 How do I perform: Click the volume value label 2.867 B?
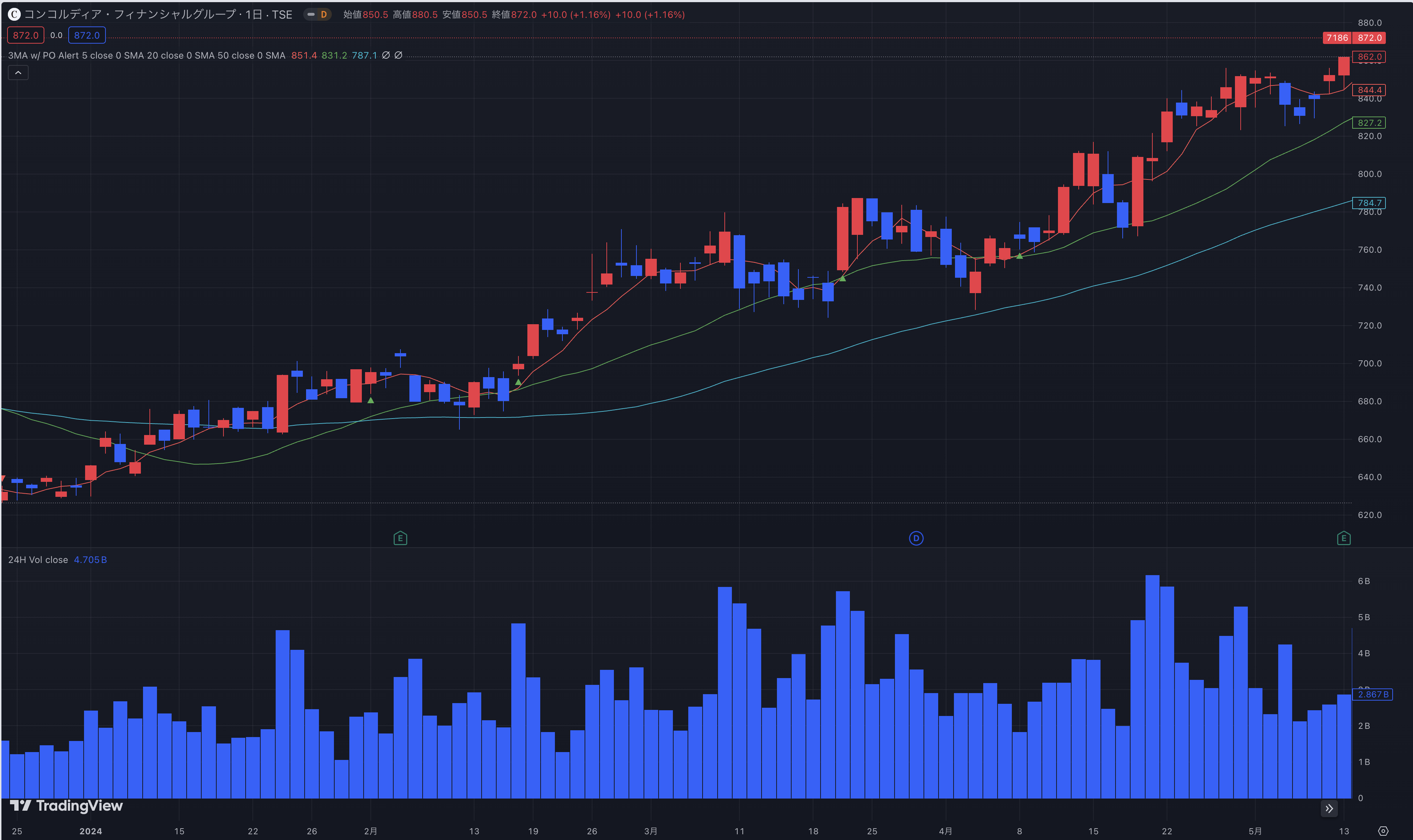1373,695
